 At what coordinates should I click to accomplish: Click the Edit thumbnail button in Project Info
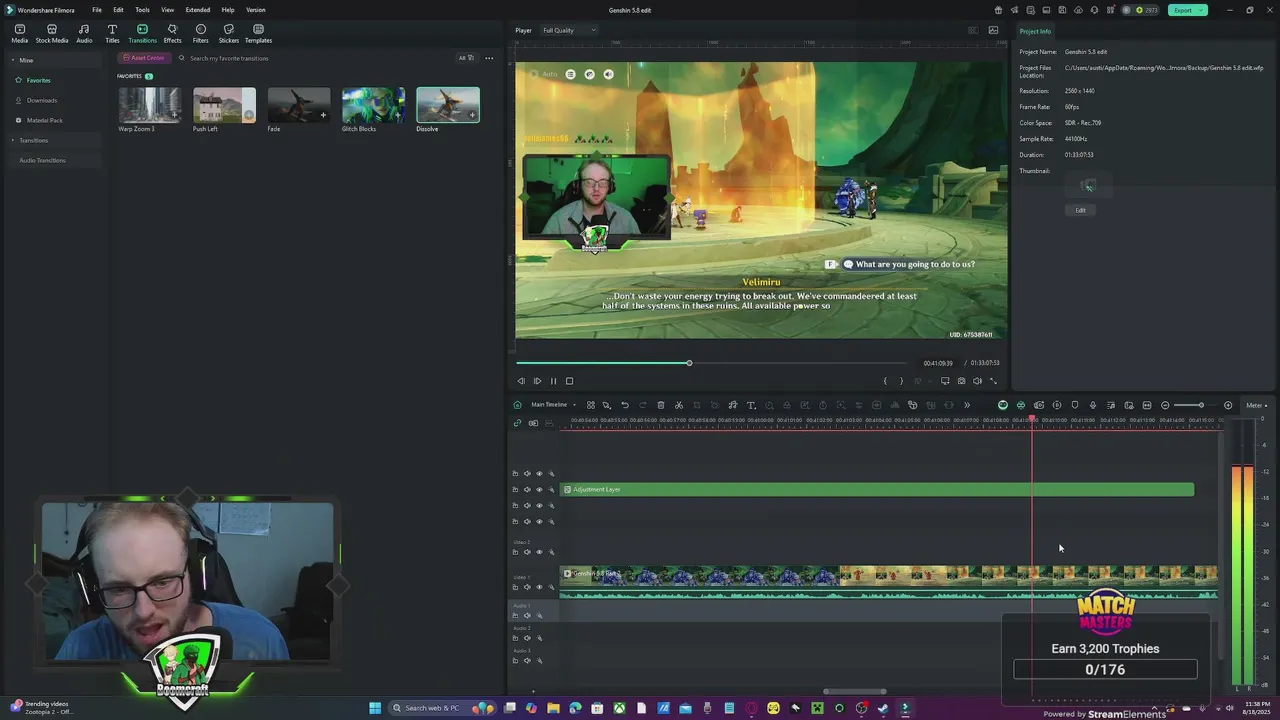click(x=1080, y=210)
